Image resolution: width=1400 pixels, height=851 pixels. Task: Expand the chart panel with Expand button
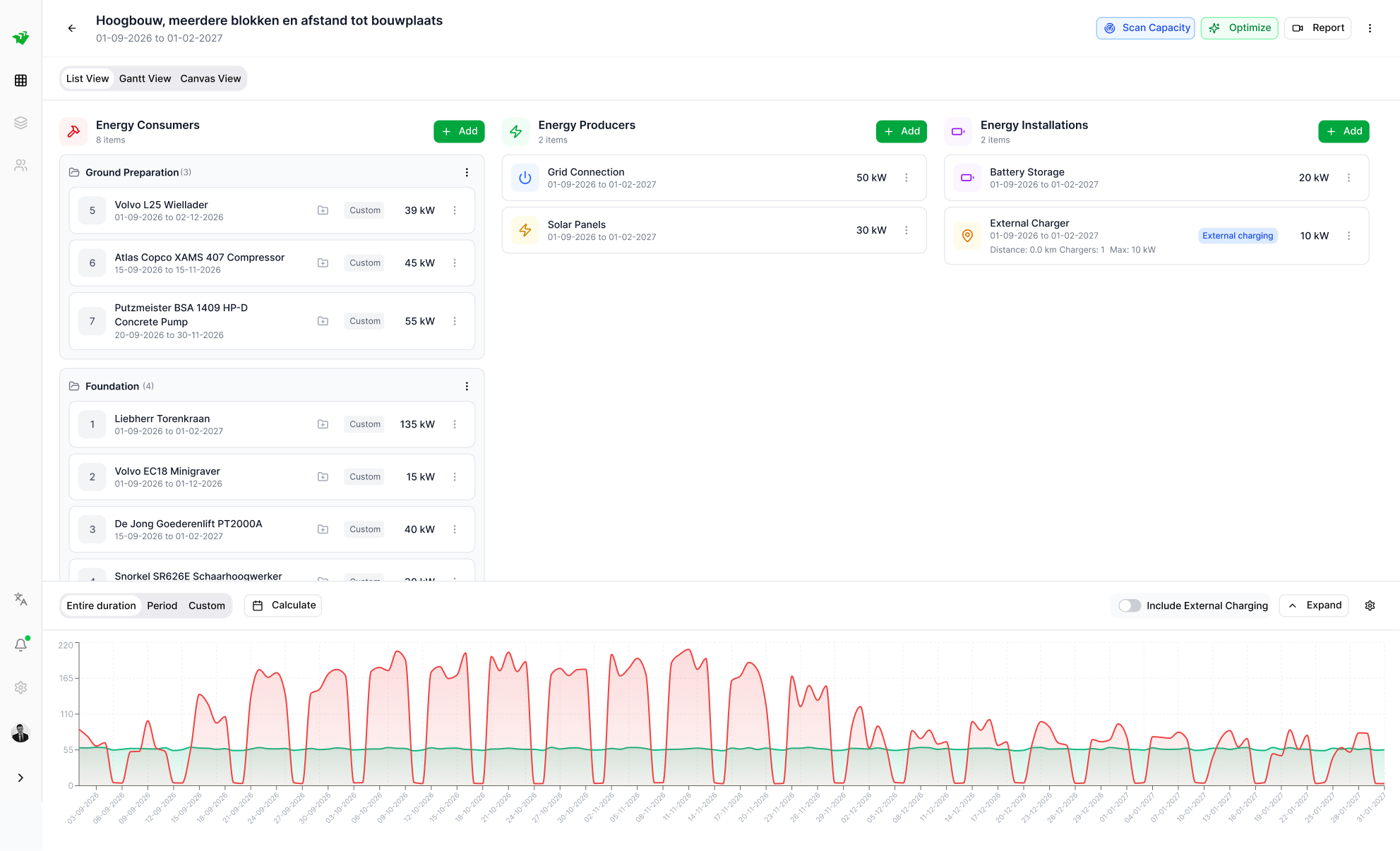(1314, 605)
